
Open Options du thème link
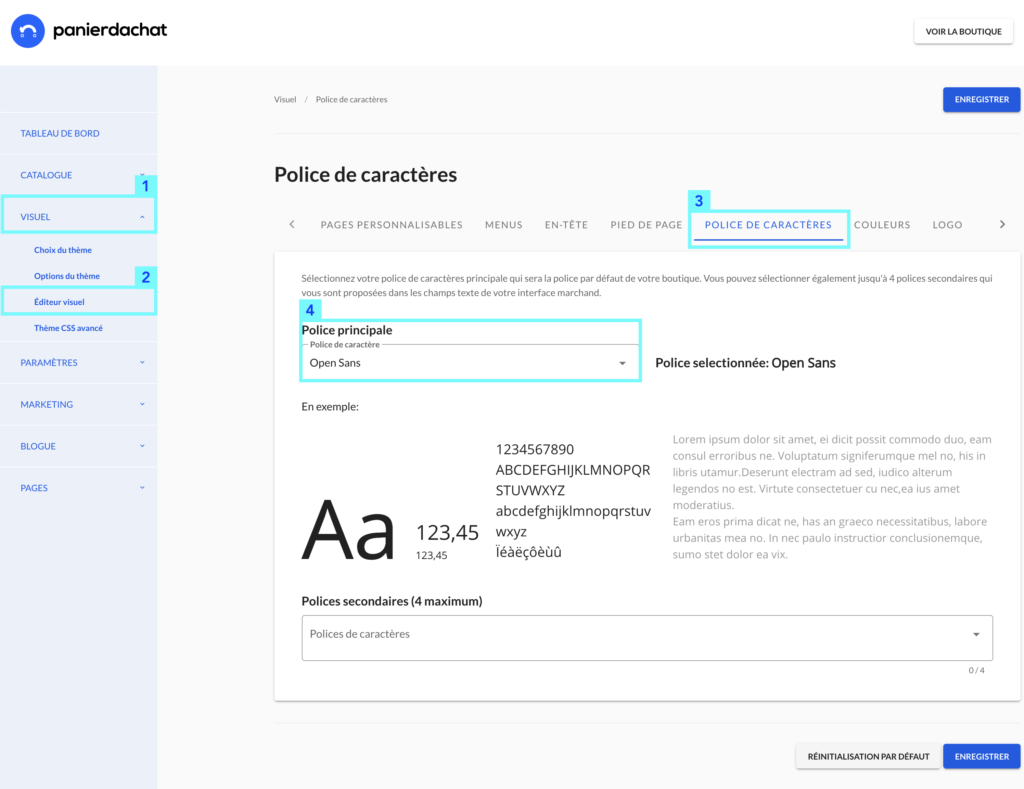pos(67,276)
